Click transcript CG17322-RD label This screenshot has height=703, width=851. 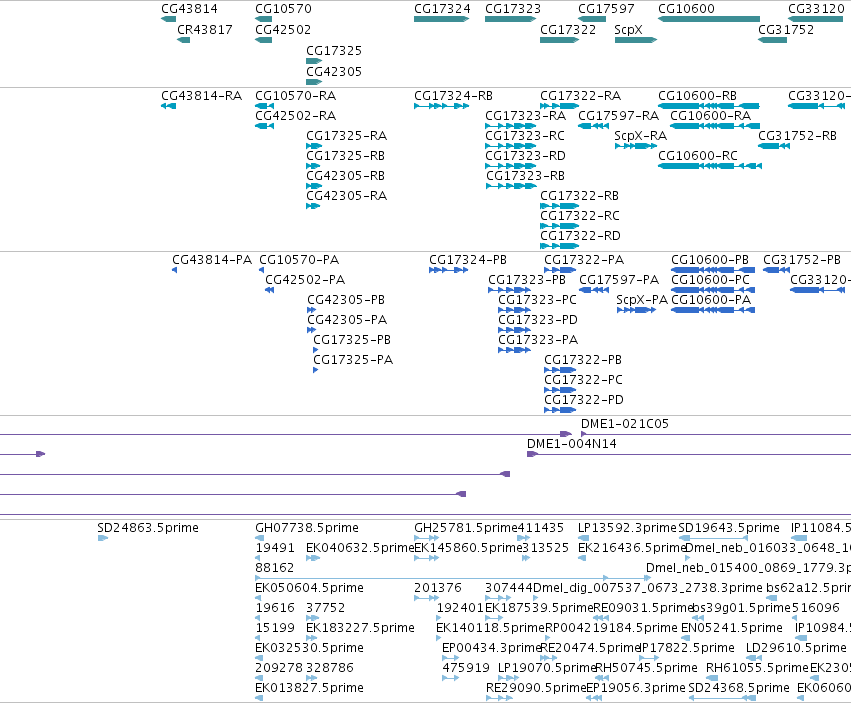coord(580,236)
